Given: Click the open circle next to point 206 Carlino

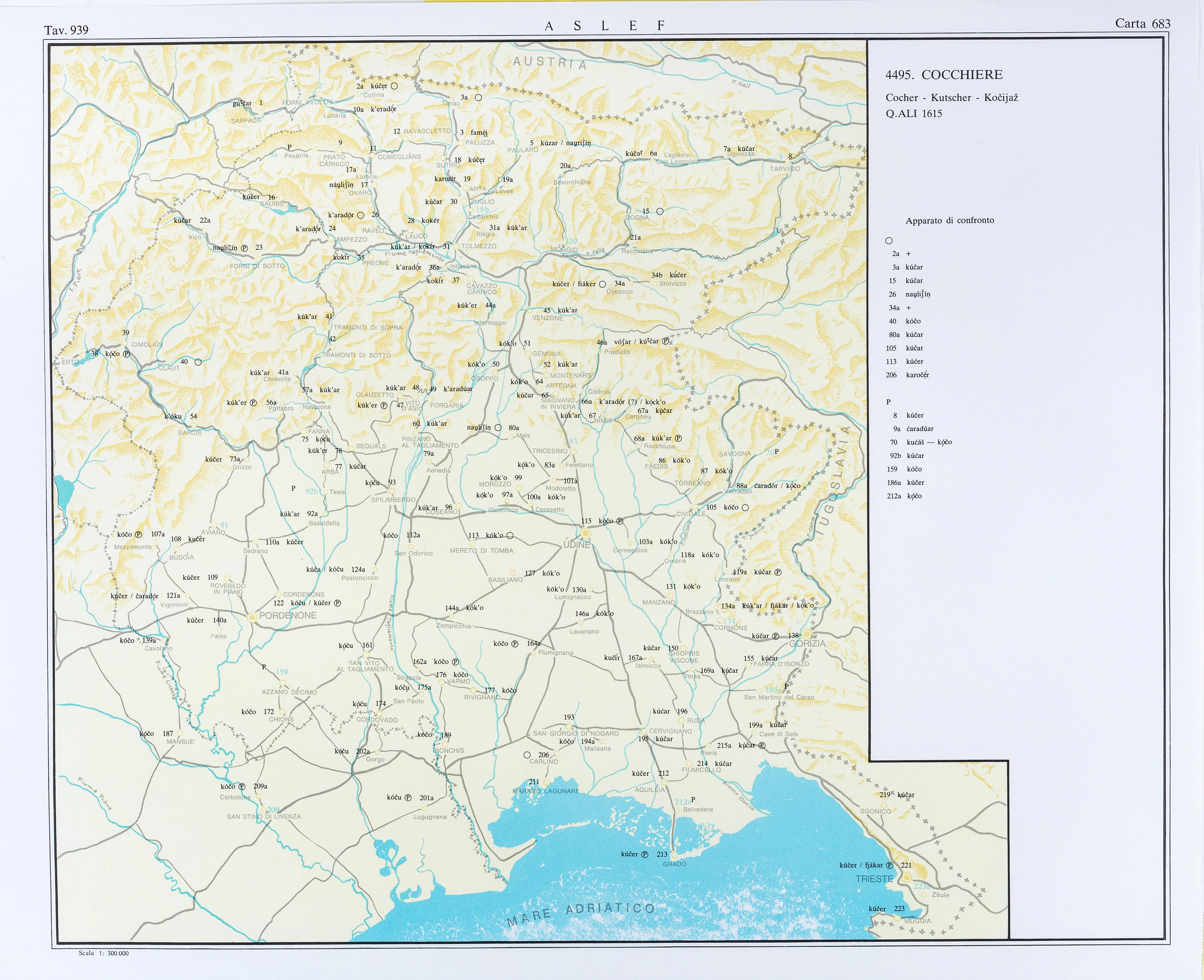Looking at the screenshot, I should click(527, 755).
